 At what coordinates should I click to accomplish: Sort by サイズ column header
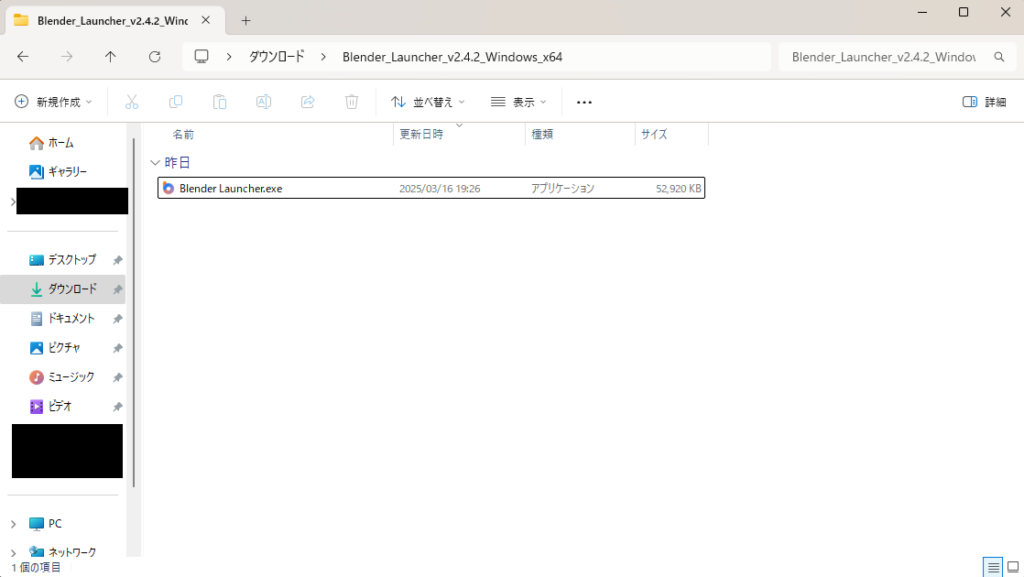(x=654, y=134)
